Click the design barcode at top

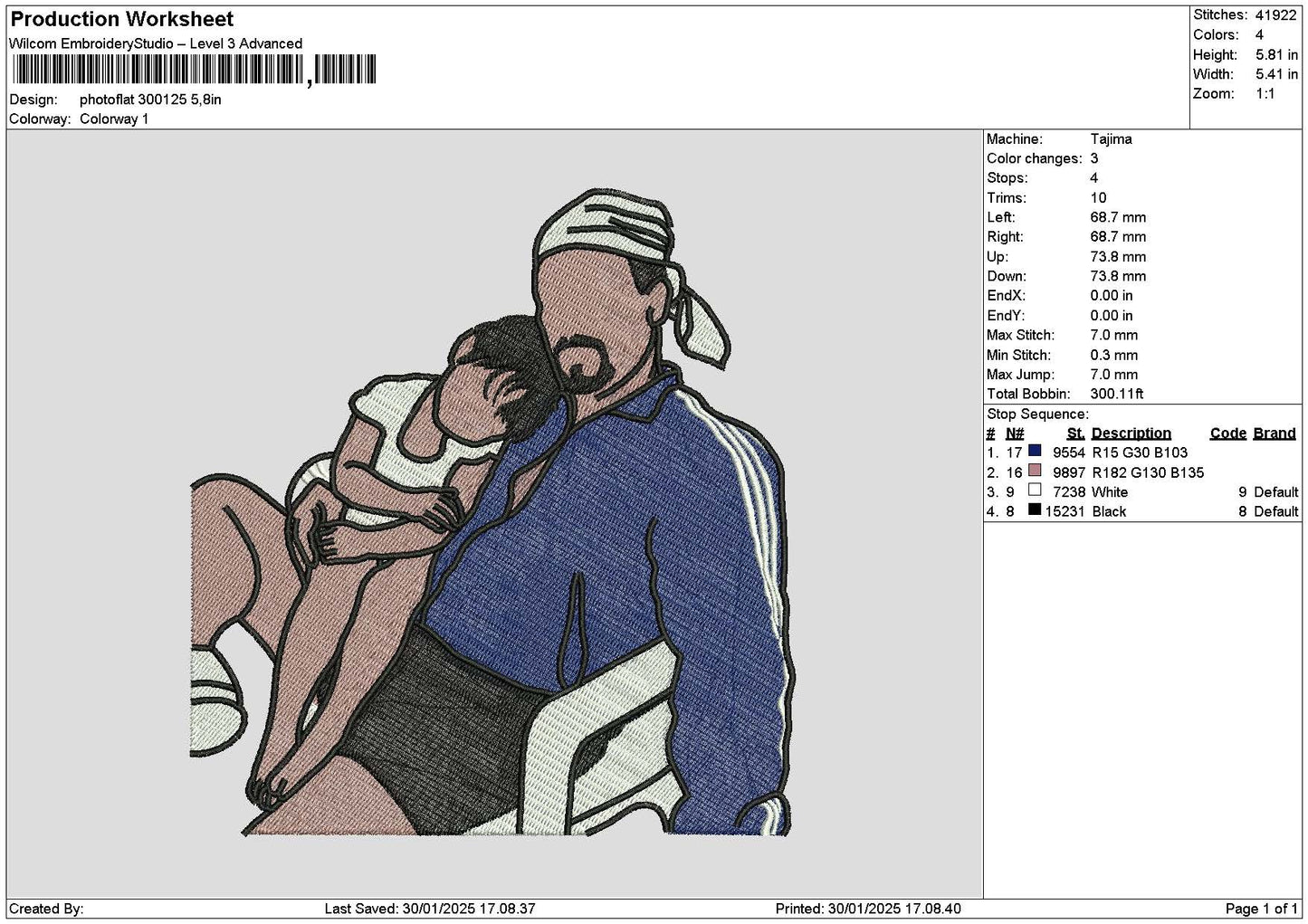click(x=193, y=70)
